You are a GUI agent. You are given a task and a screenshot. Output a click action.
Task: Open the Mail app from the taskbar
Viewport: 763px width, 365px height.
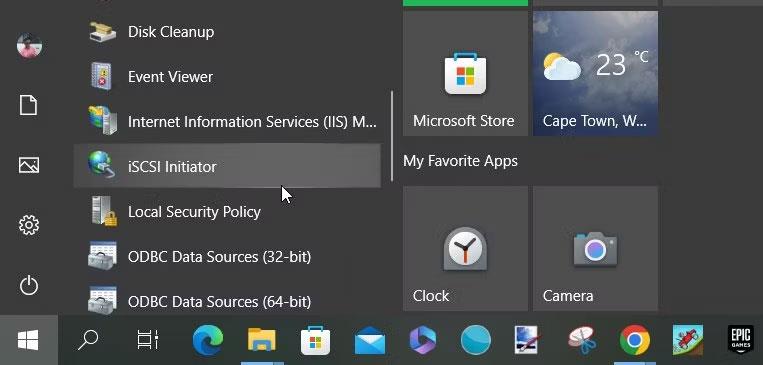click(370, 340)
